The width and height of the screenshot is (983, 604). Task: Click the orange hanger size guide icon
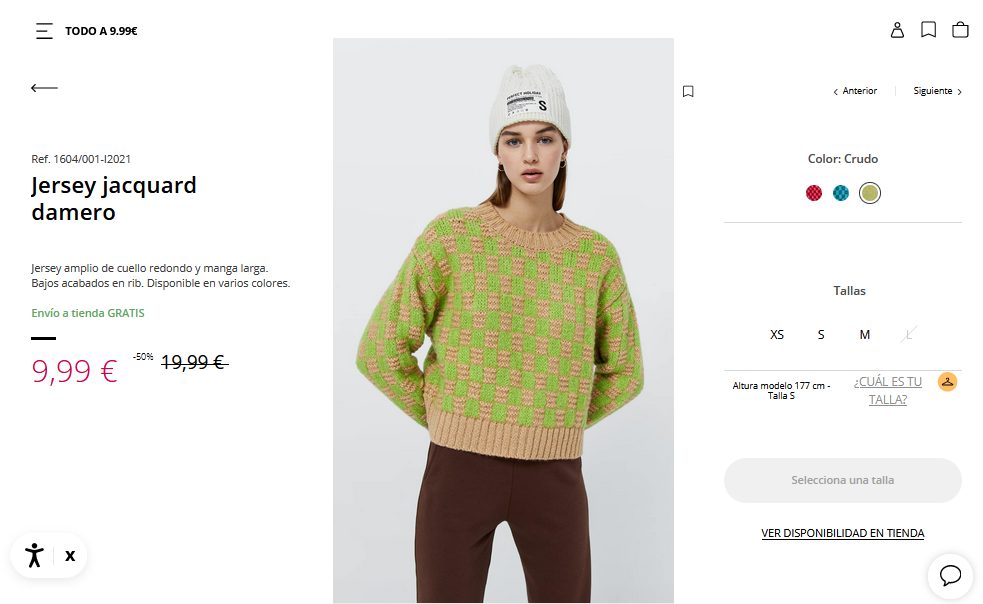[x=947, y=381]
